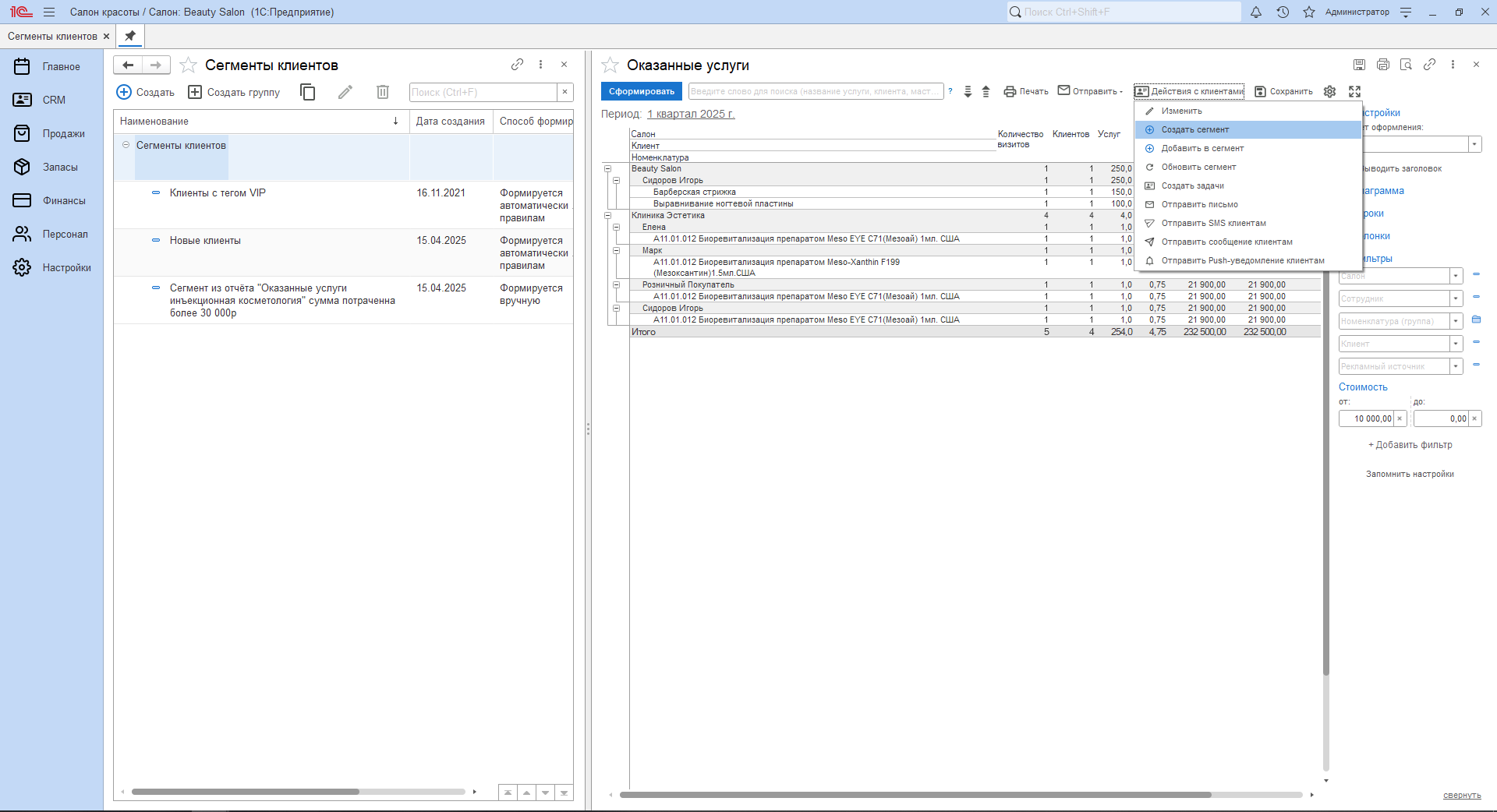Choose Создать сегмент menu item
This screenshot has height=812, width=1497.
1247,129
